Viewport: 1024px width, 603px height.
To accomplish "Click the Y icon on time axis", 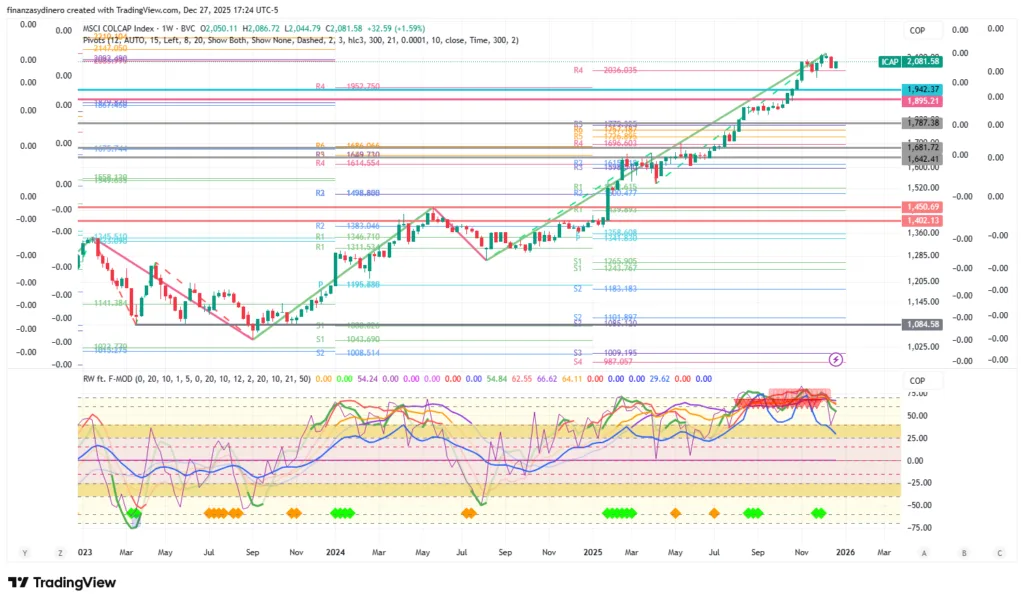I will coord(25,552).
